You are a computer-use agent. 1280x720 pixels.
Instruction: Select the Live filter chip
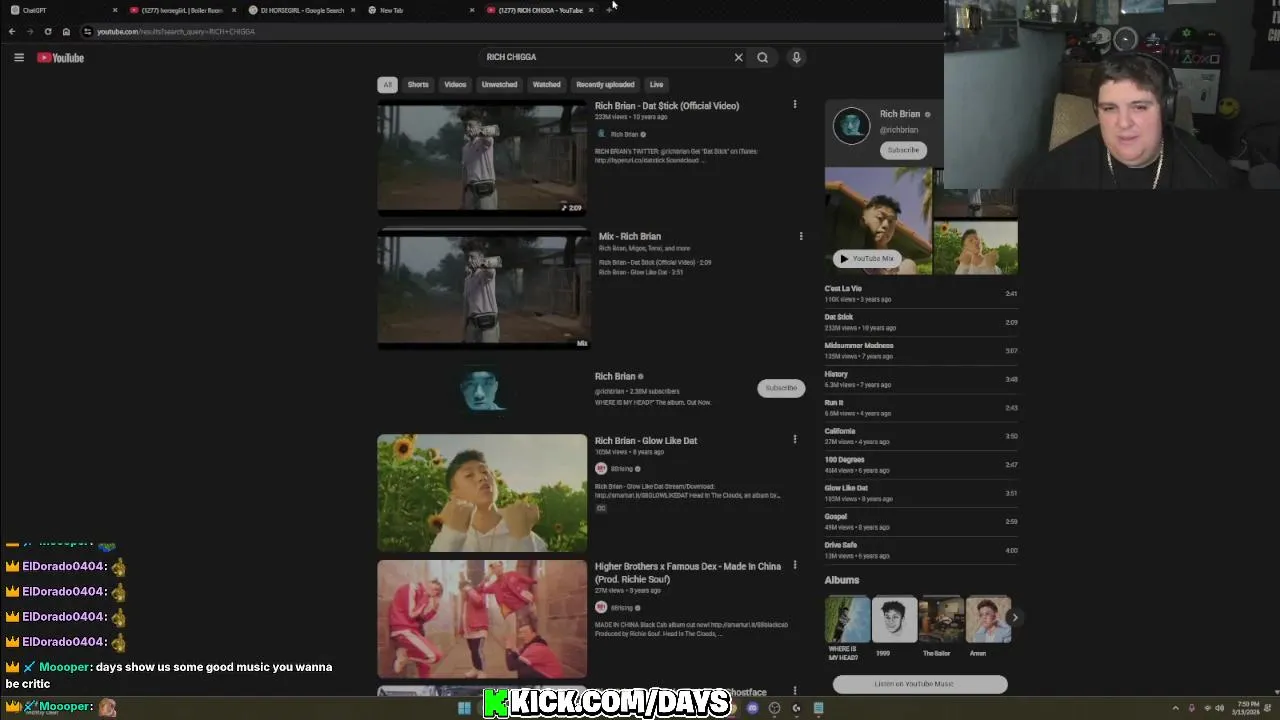click(656, 85)
